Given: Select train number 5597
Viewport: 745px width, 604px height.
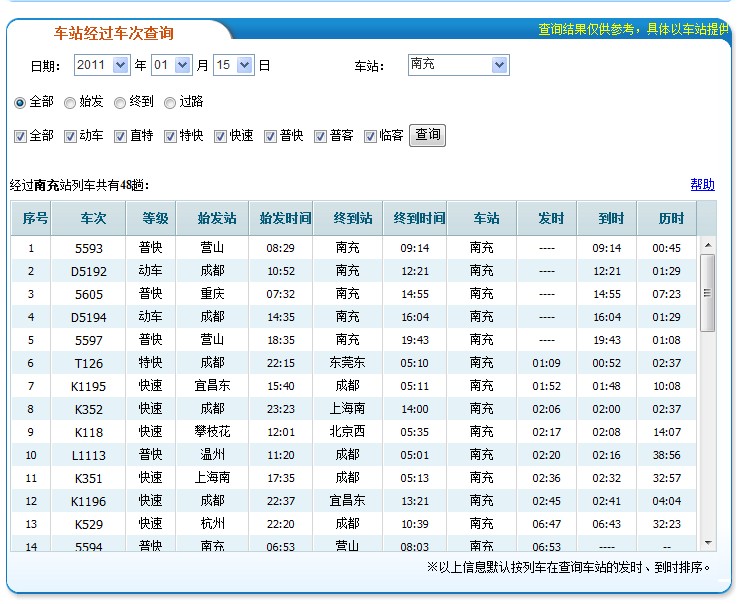Looking at the screenshot, I should [89, 340].
